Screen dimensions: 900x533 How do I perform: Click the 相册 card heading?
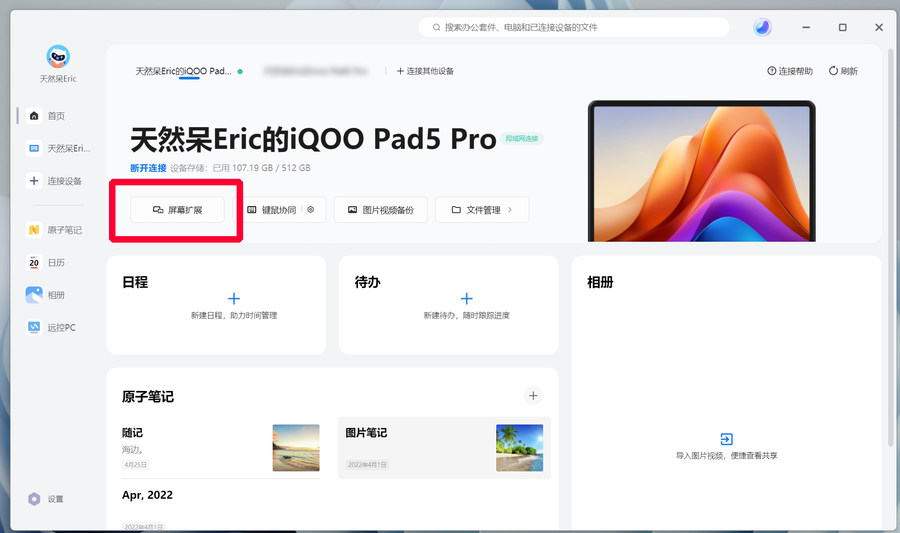pos(600,282)
